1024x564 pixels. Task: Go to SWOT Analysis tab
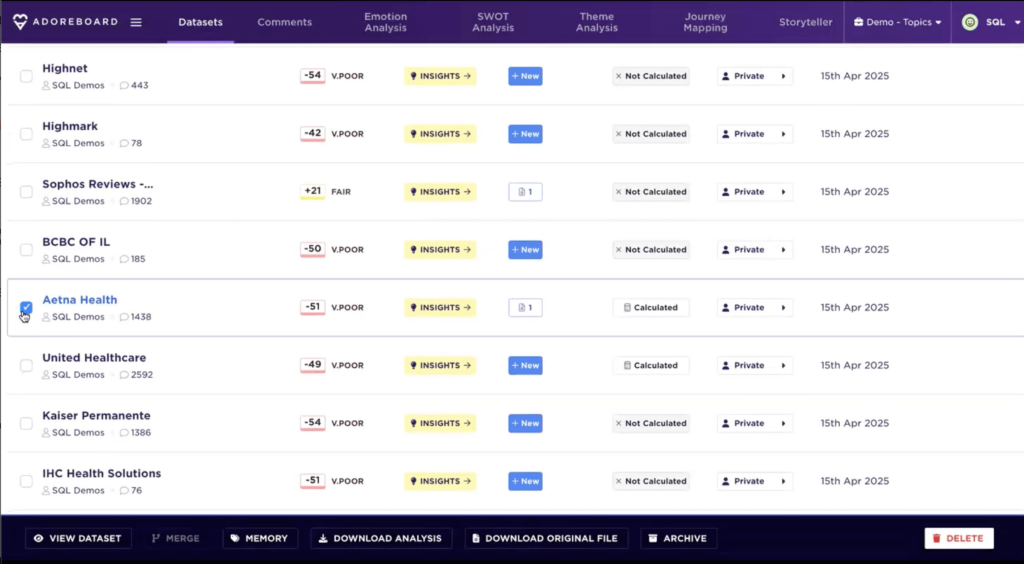[x=493, y=22]
